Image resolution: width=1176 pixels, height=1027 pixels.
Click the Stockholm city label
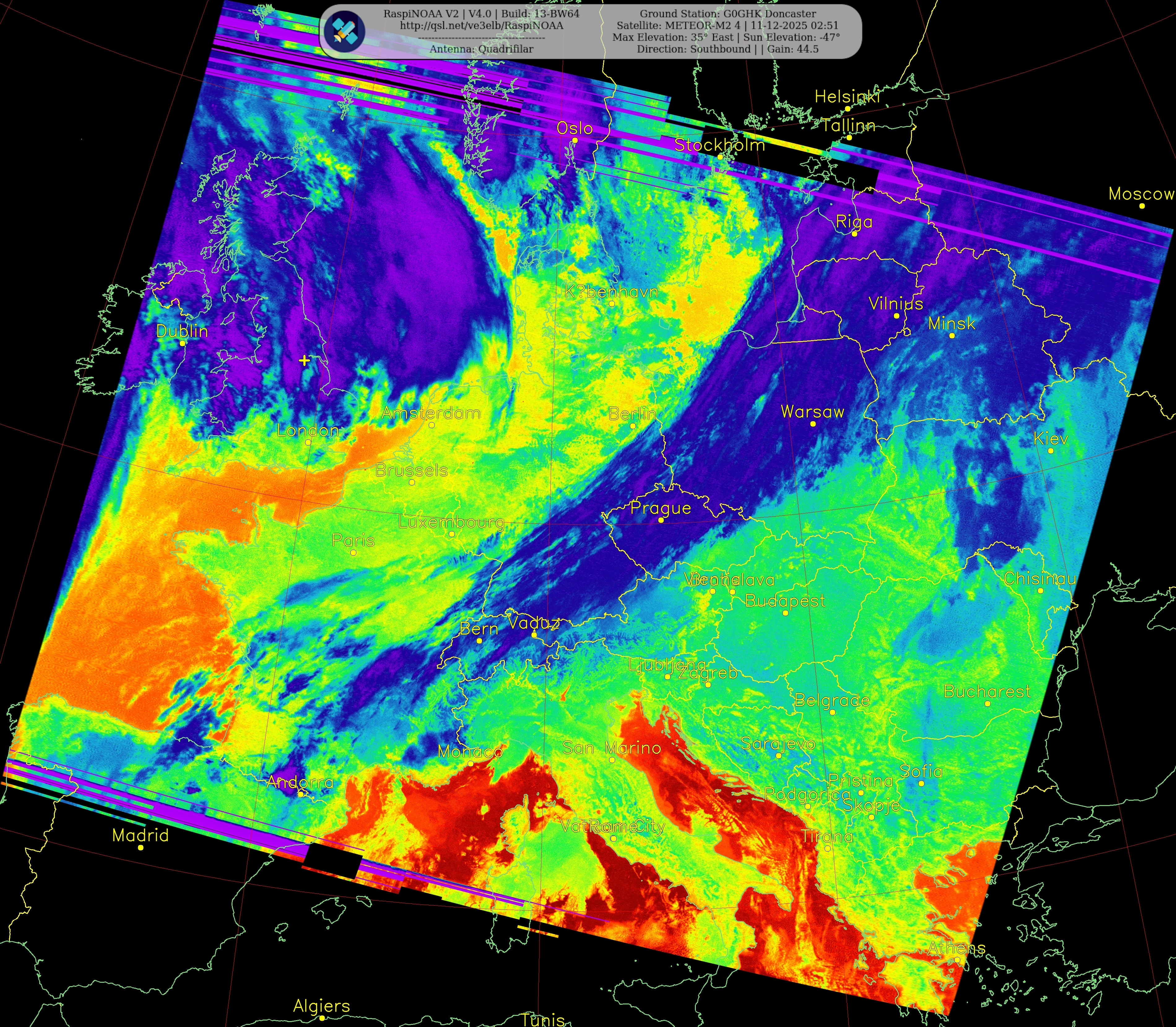pyautogui.click(x=719, y=145)
